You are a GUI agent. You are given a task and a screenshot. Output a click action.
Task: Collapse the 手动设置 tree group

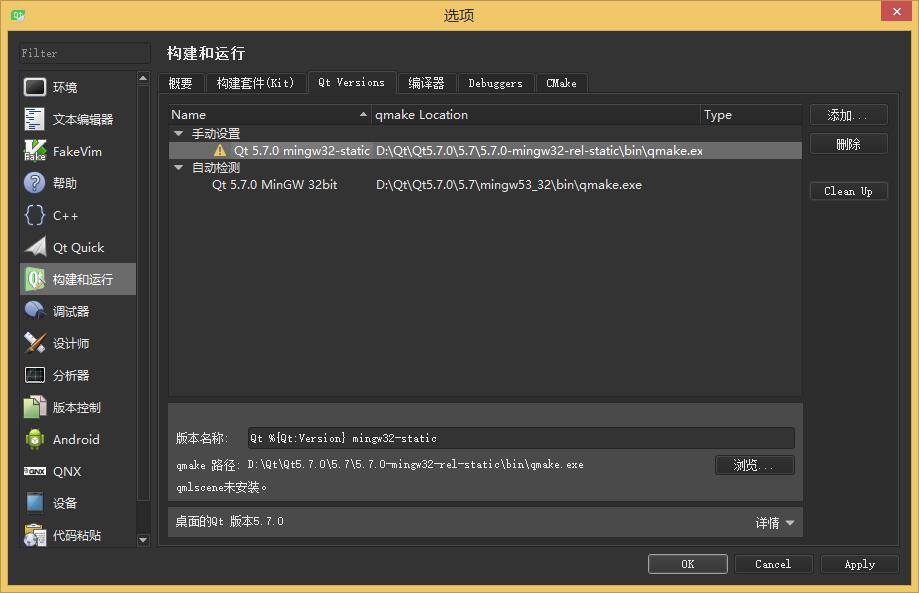click(179, 133)
